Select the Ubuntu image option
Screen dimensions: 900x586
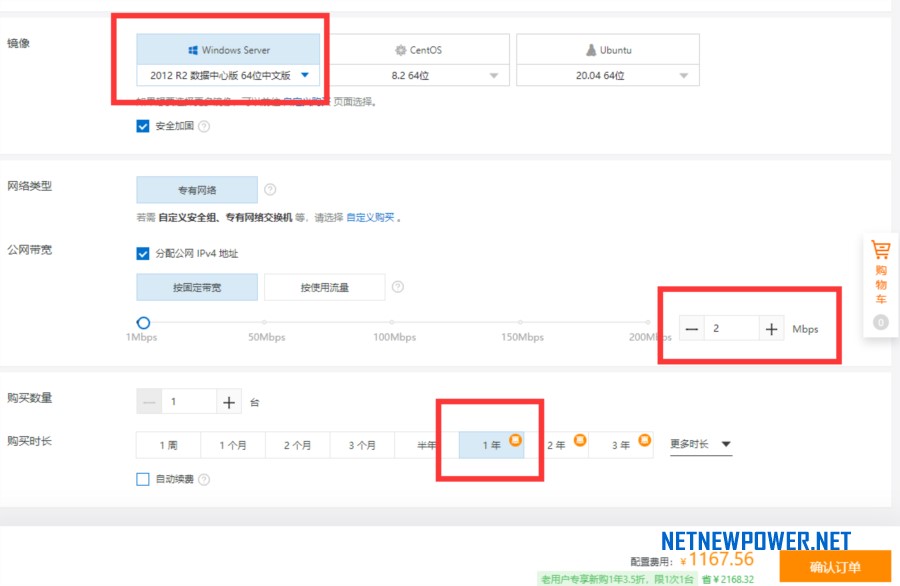click(608, 50)
